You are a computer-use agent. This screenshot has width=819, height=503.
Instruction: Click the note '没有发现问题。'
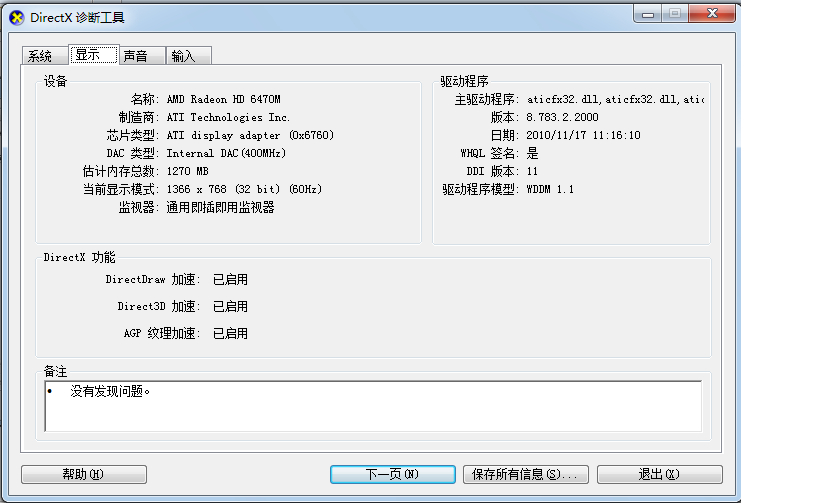(x=110, y=391)
